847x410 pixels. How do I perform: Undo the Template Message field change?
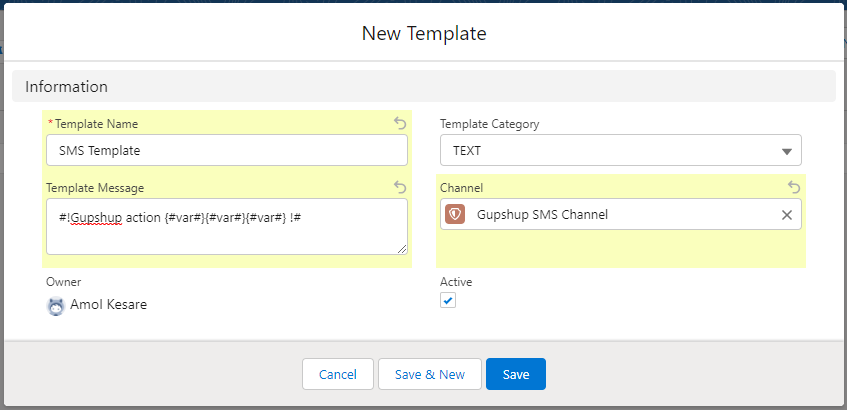click(400, 187)
